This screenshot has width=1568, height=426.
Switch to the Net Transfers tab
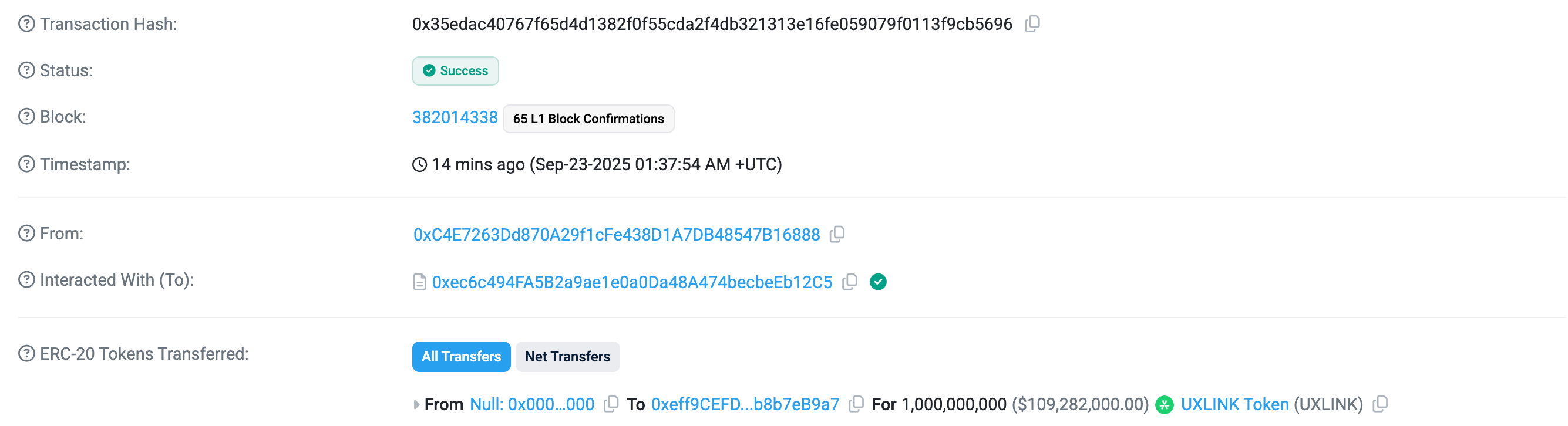(567, 357)
